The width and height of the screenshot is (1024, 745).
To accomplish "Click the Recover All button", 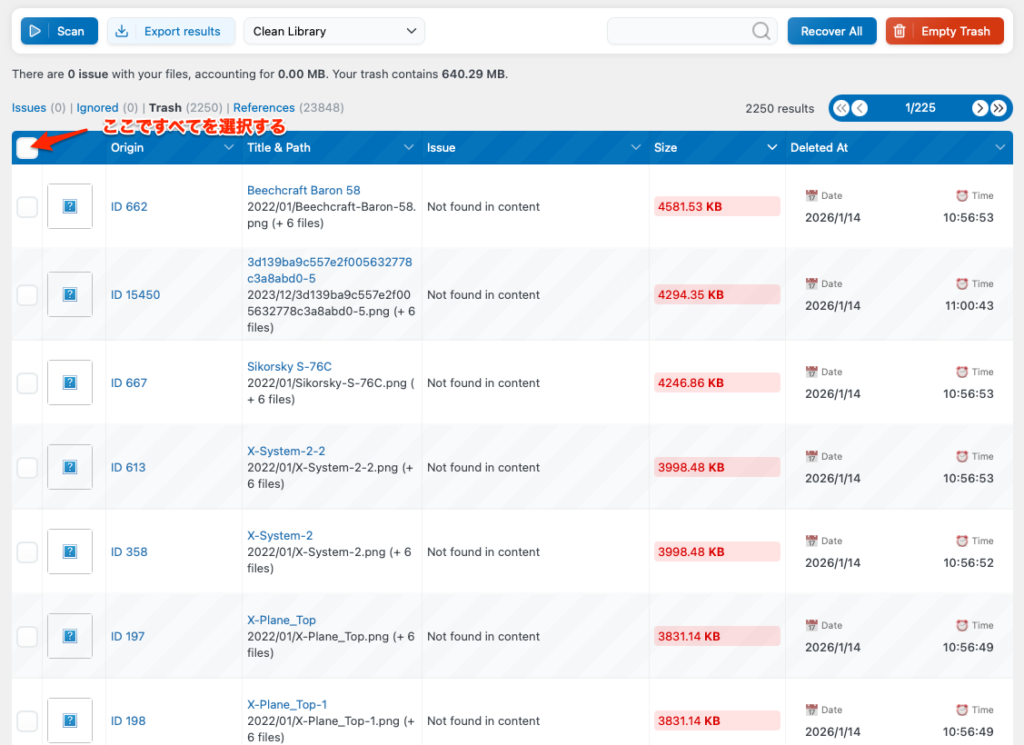I will click(831, 31).
